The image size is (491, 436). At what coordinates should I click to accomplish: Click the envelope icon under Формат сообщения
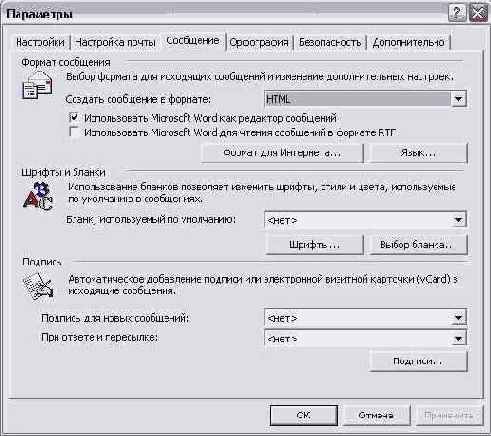37,86
